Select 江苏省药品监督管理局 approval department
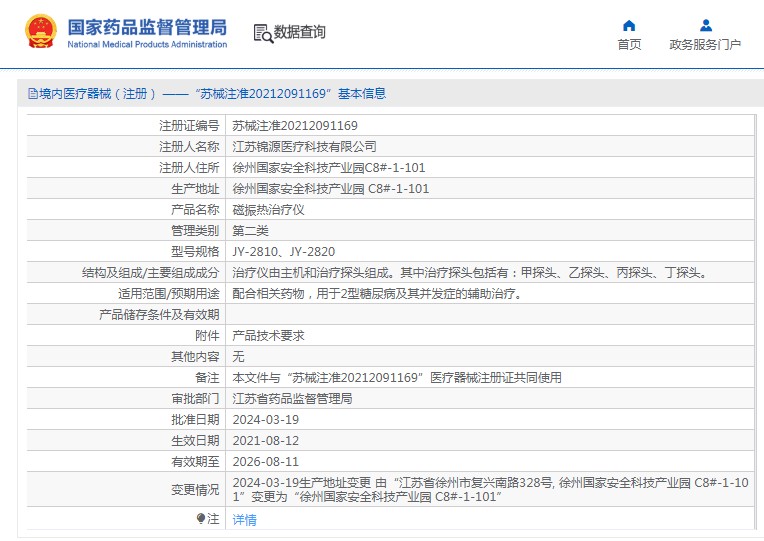The image size is (764, 541). point(292,398)
